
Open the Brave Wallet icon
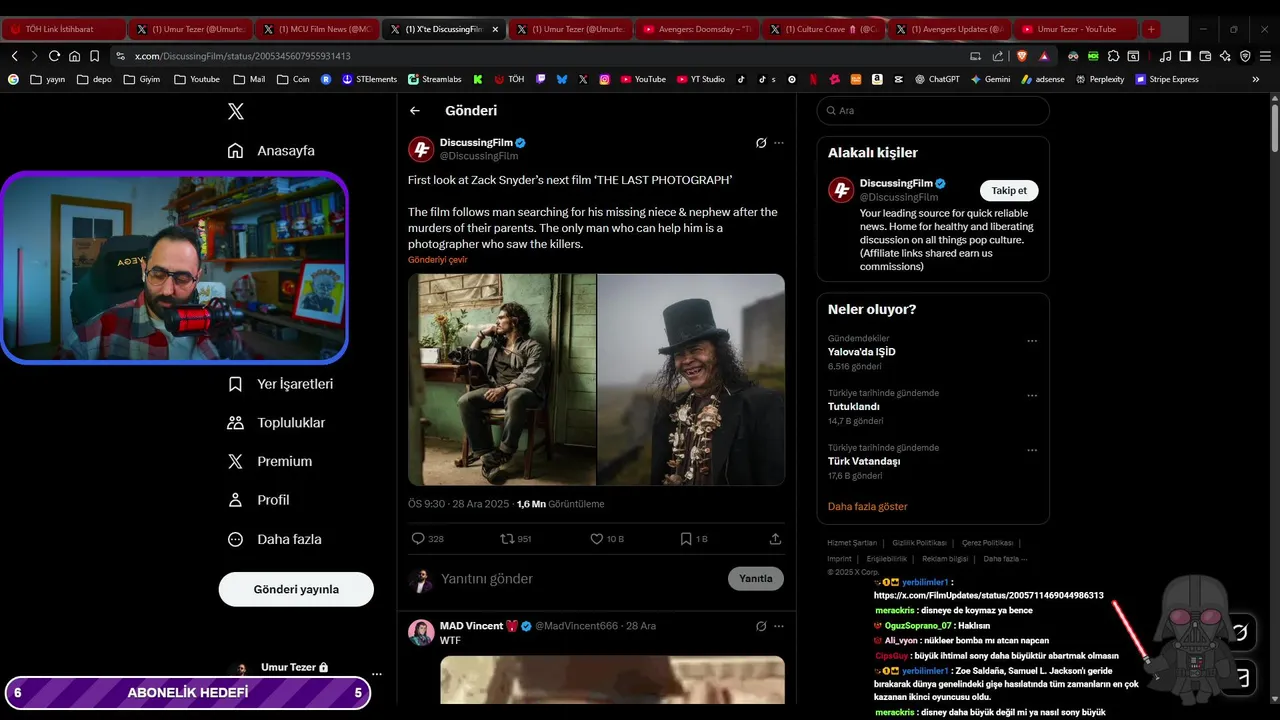click(1205, 56)
